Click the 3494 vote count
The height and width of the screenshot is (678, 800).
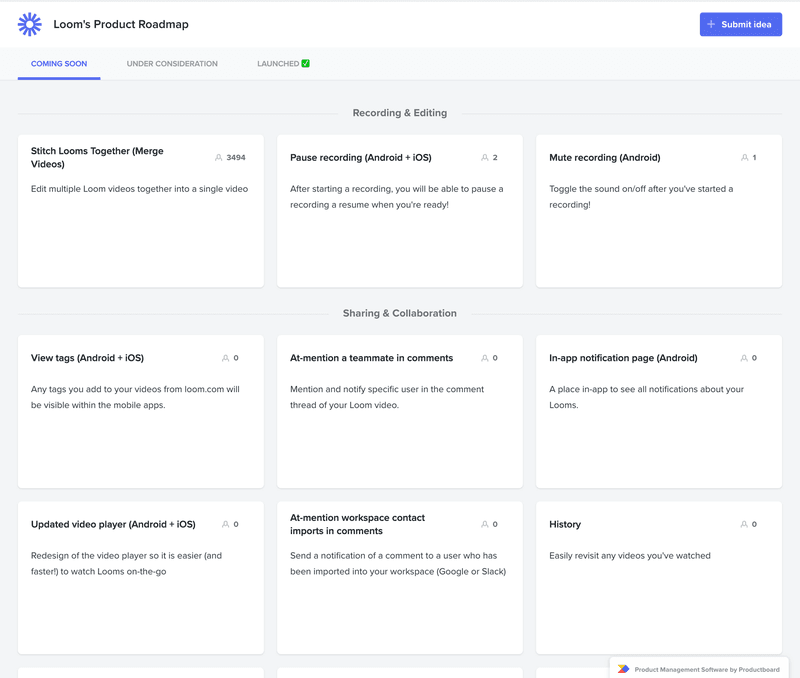click(236, 158)
